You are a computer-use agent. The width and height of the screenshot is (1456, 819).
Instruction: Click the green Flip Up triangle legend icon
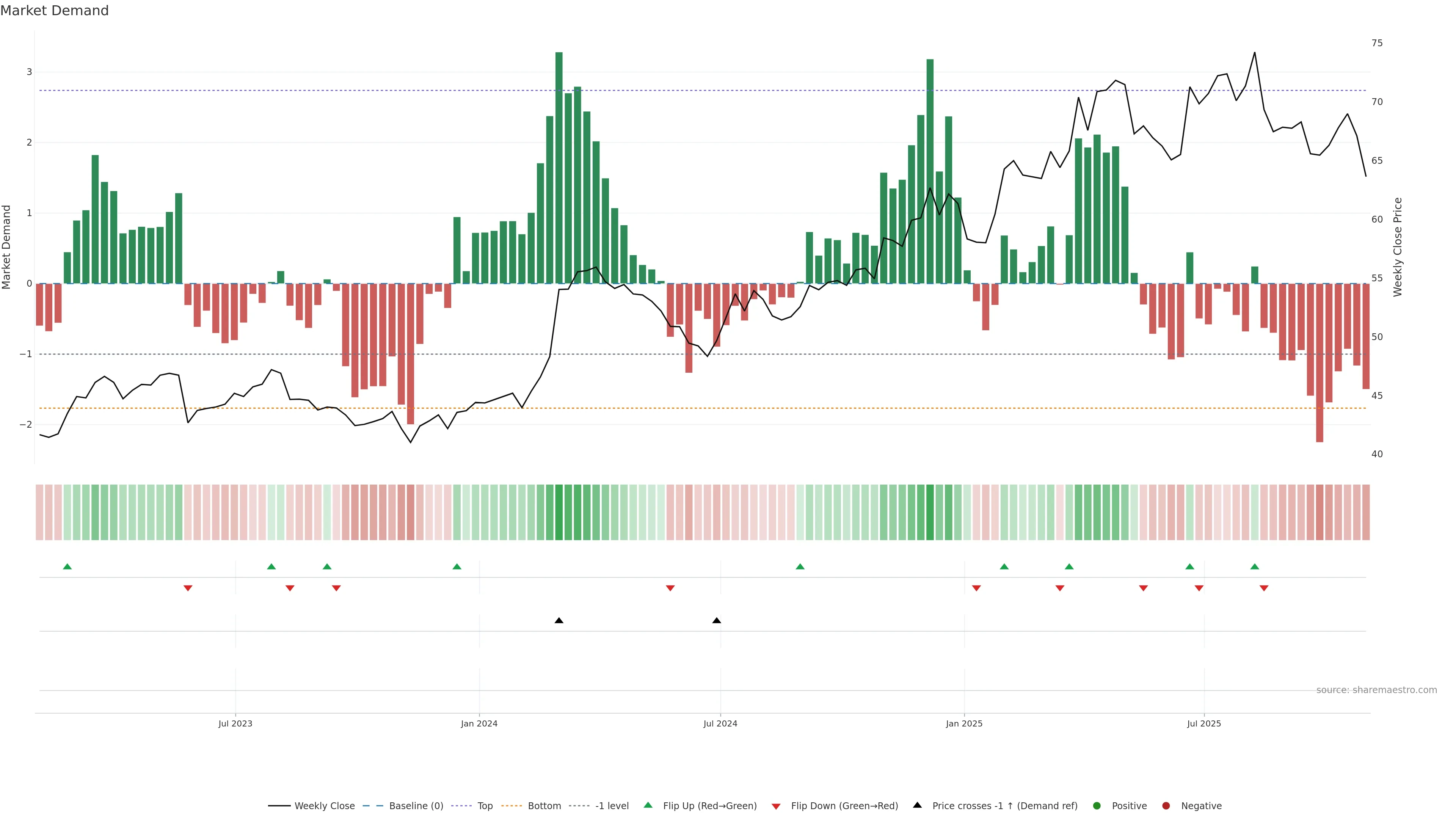point(648,805)
